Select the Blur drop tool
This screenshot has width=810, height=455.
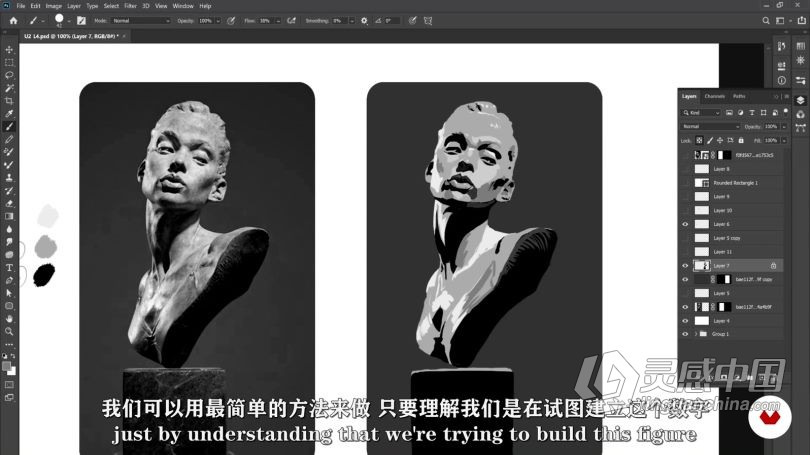(9, 229)
